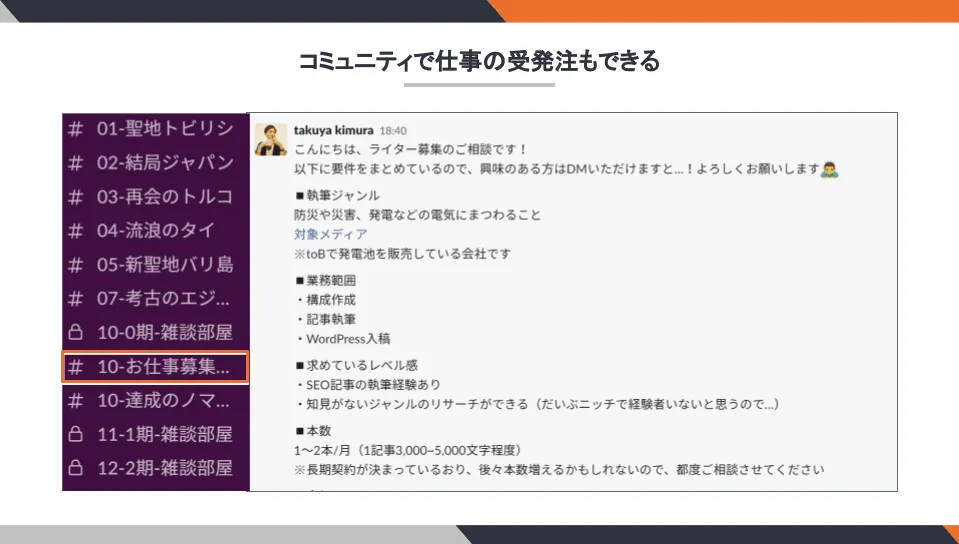Click the ■業務範囲 heading
The image size is (959, 544).
pos(325,281)
